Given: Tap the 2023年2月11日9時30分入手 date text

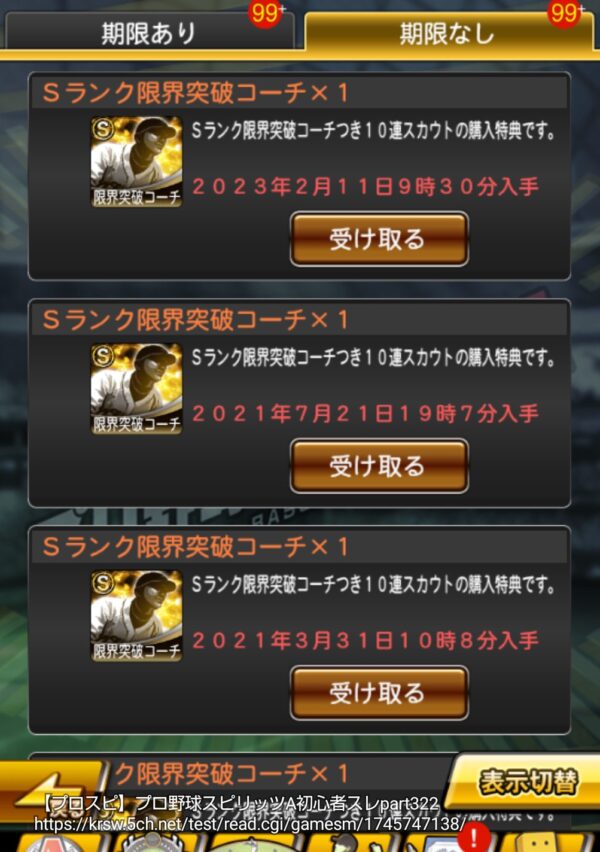Looking at the screenshot, I should pos(365,187).
